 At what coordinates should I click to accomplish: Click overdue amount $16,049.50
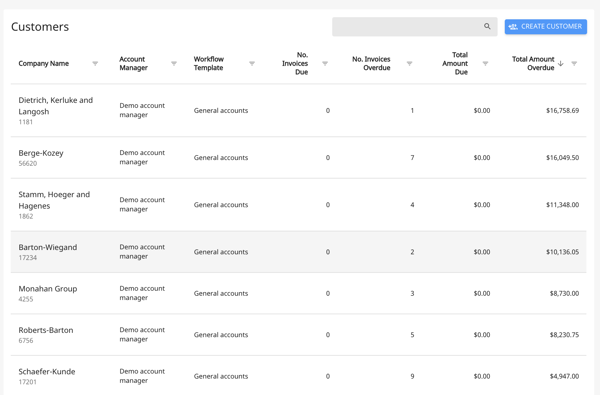point(562,158)
